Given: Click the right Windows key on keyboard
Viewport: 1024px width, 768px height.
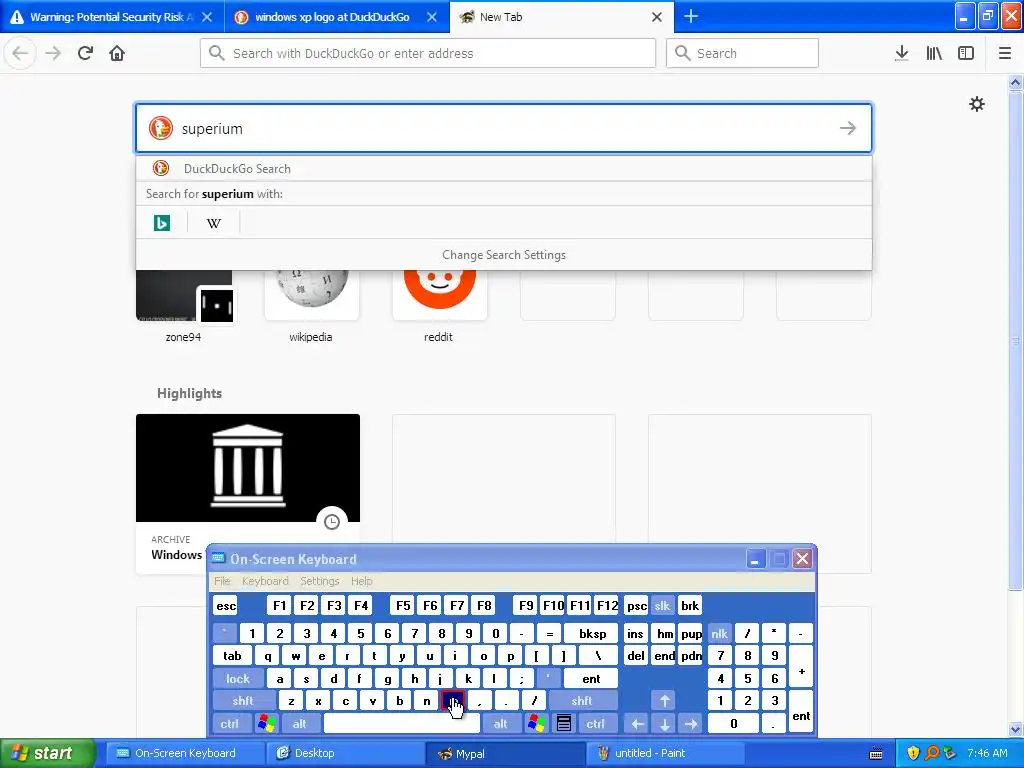Looking at the screenshot, I should (x=537, y=724).
